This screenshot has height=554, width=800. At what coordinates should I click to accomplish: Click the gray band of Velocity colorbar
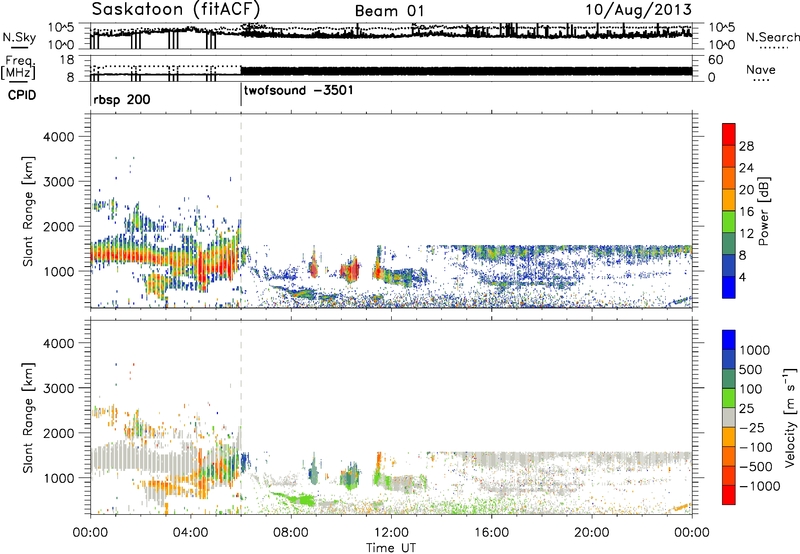point(729,417)
